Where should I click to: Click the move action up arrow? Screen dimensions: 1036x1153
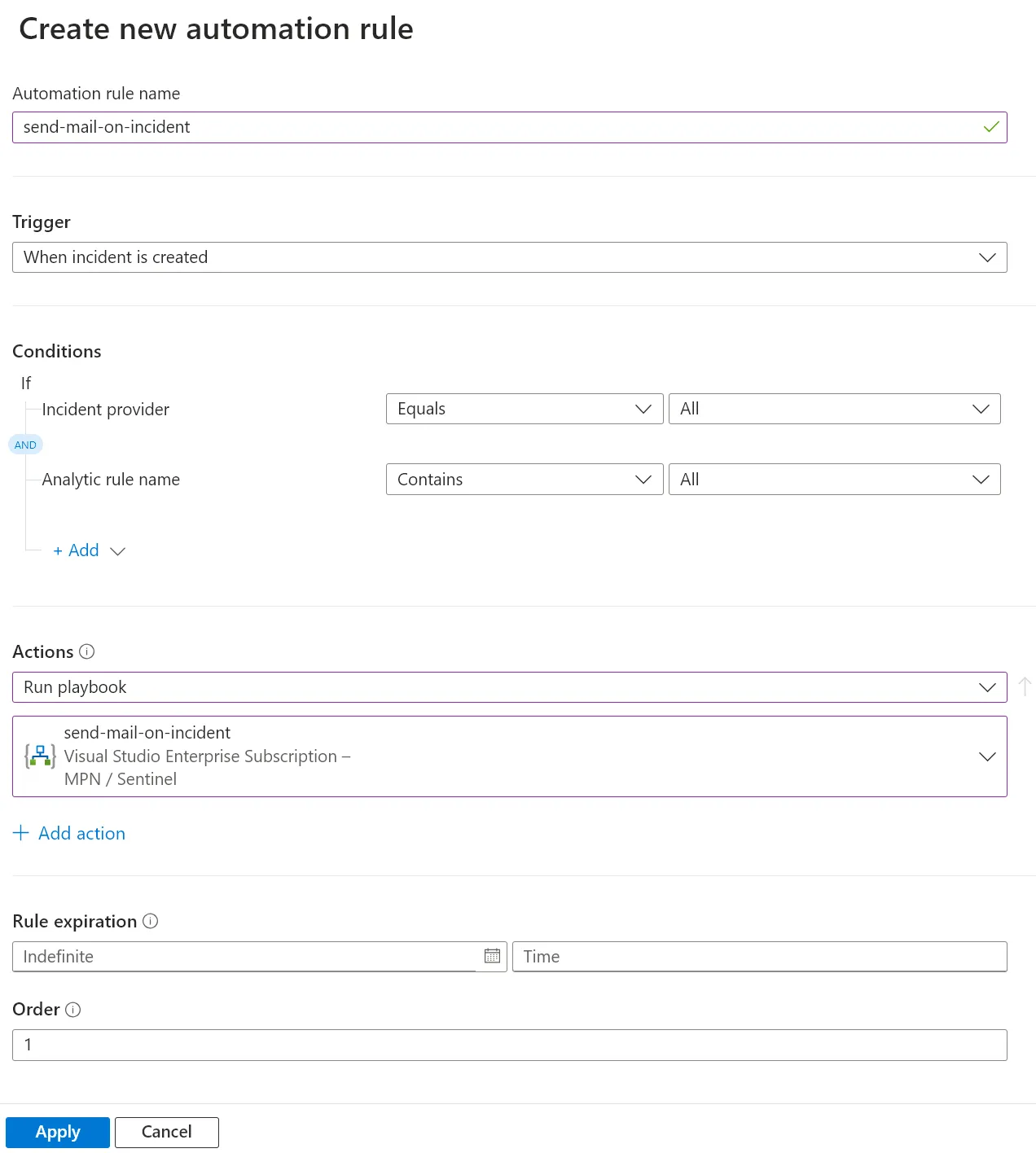(x=1025, y=687)
